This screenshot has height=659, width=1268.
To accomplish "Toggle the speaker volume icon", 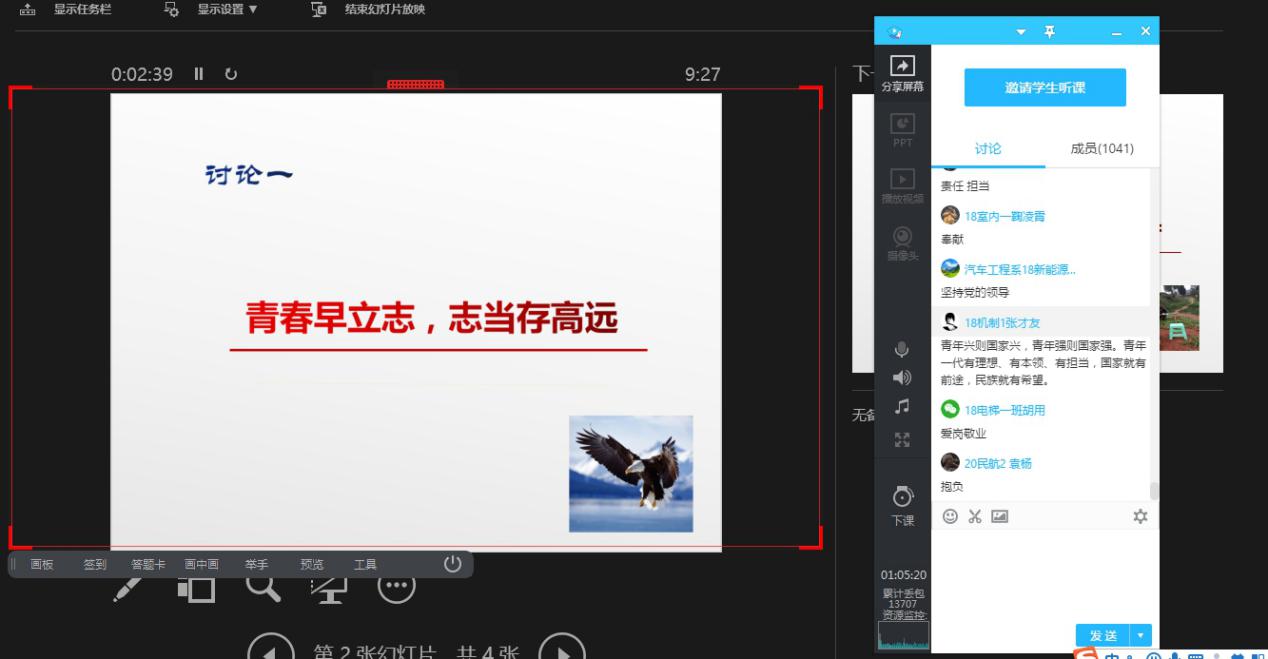I will (x=902, y=377).
